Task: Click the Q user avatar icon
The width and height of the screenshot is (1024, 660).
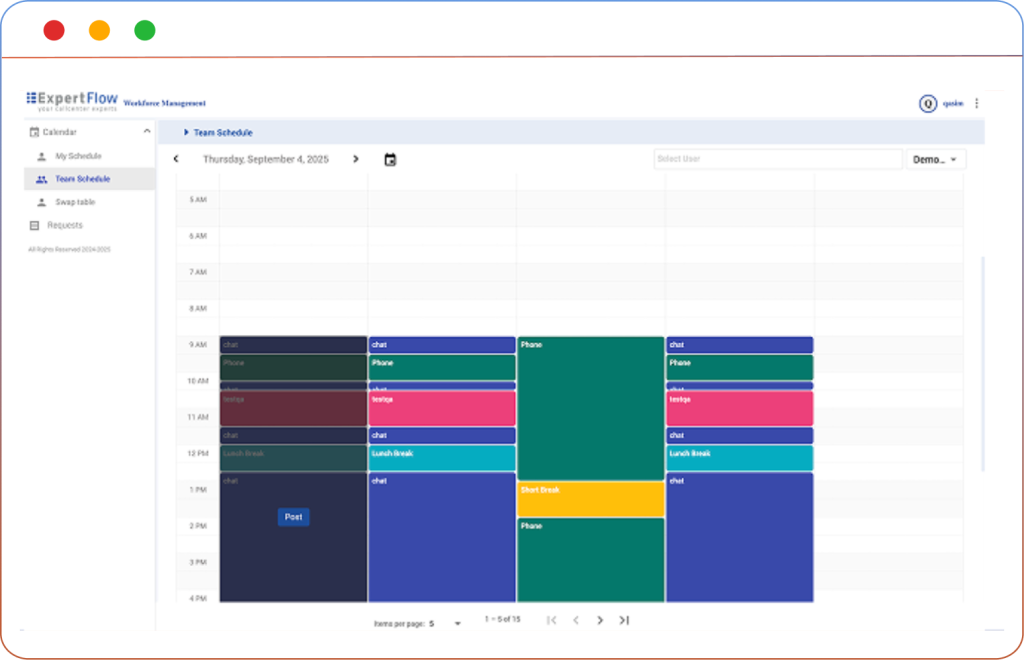Action: click(928, 103)
